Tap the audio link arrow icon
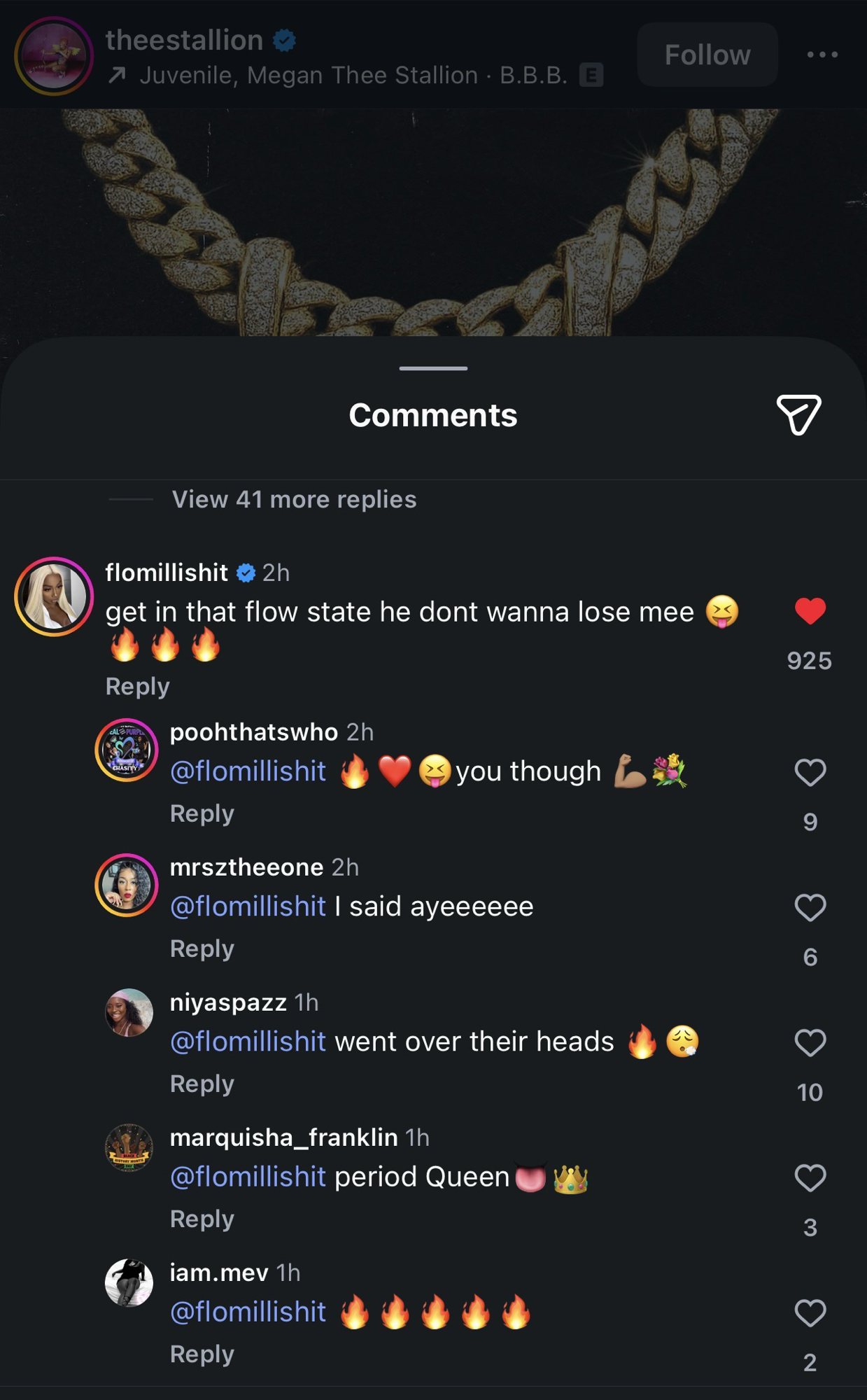The width and height of the screenshot is (867, 1400). (118, 76)
